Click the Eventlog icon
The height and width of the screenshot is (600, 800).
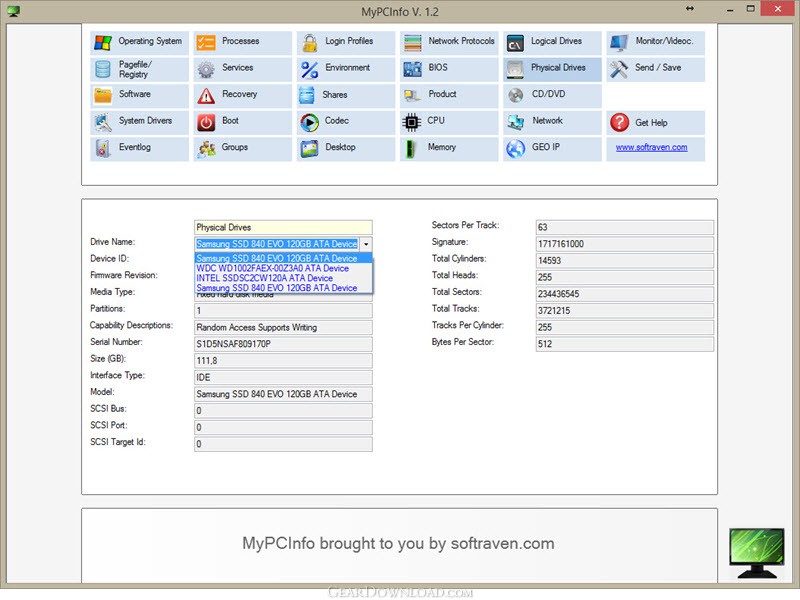tap(103, 148)
